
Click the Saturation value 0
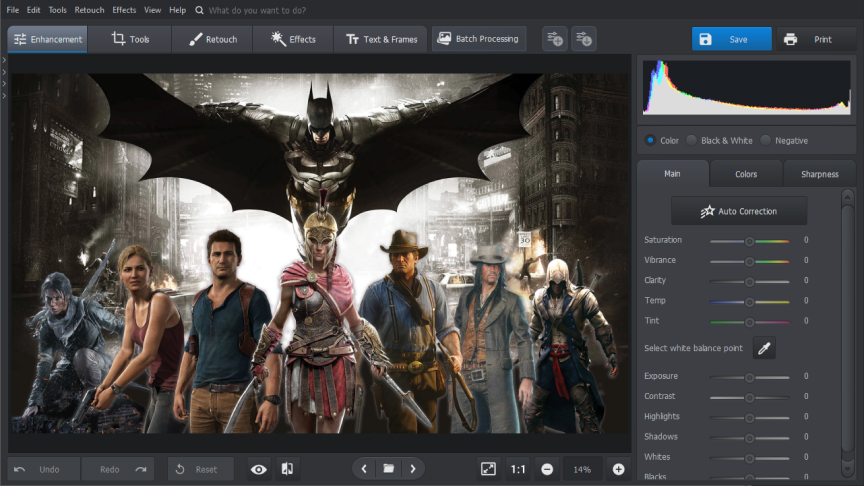pyautogui.click(x=806, y=240)
